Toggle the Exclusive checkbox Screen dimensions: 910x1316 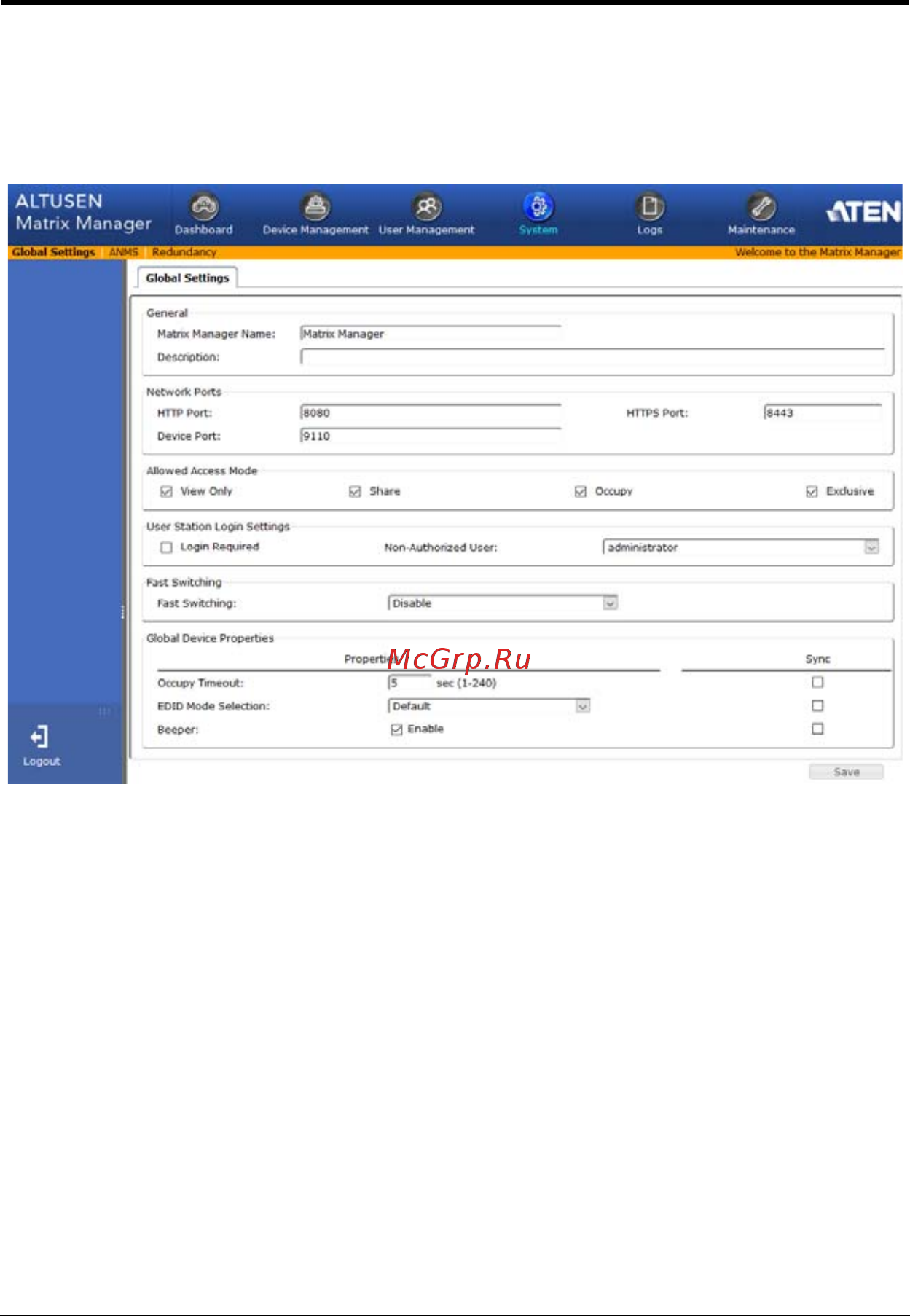pos(812,492)
